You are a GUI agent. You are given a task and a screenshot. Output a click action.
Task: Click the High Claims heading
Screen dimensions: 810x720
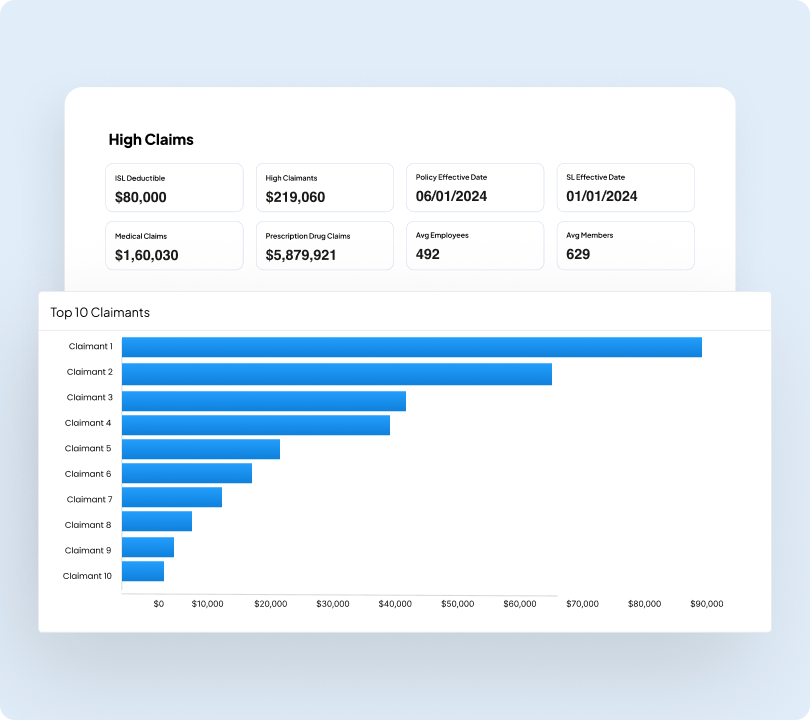pos(152,139)
